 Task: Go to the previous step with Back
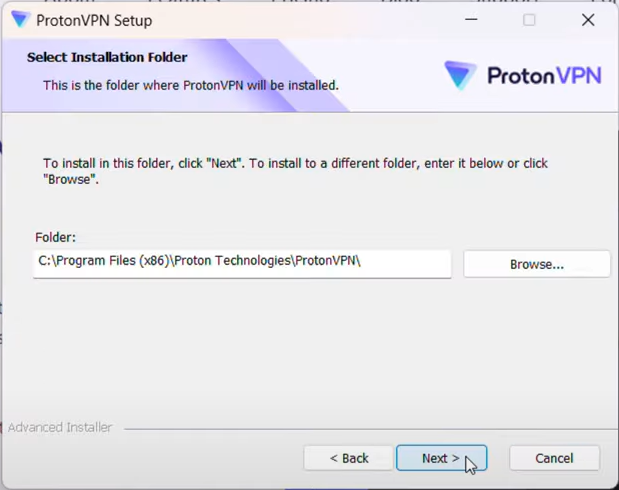tap(349, 458)
